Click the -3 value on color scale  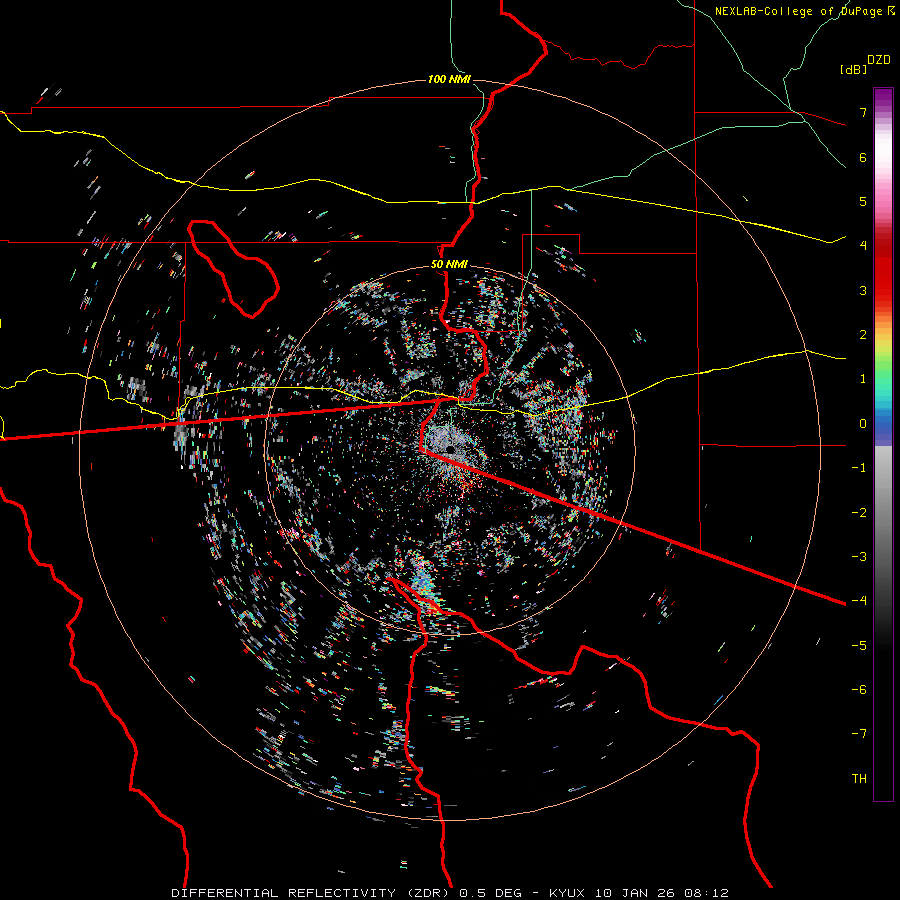(x=859, y=557)
